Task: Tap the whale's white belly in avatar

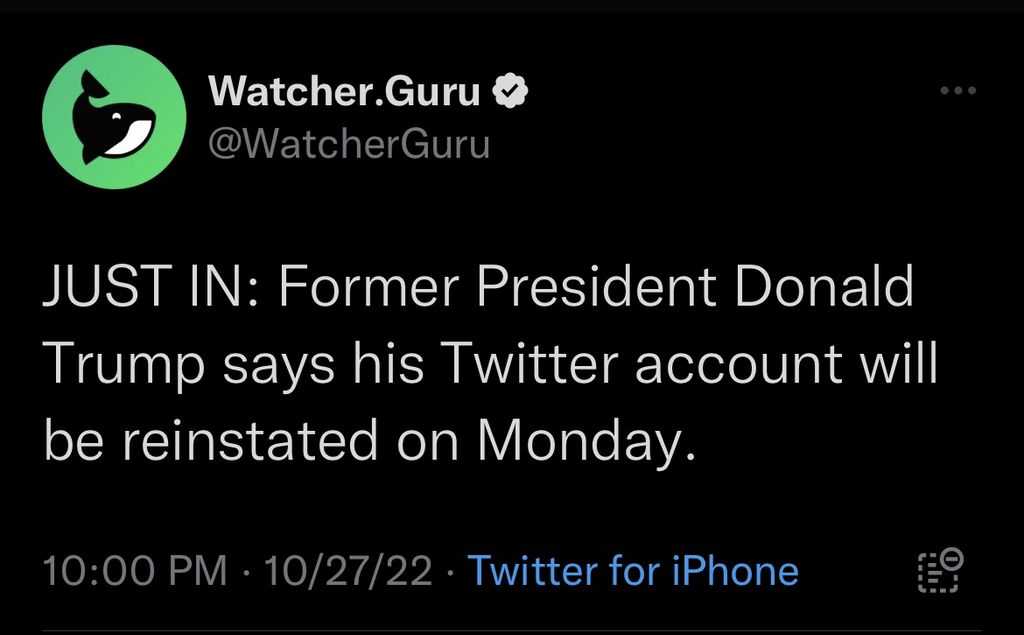Action: pyautogui.click(x=131, y=138)
